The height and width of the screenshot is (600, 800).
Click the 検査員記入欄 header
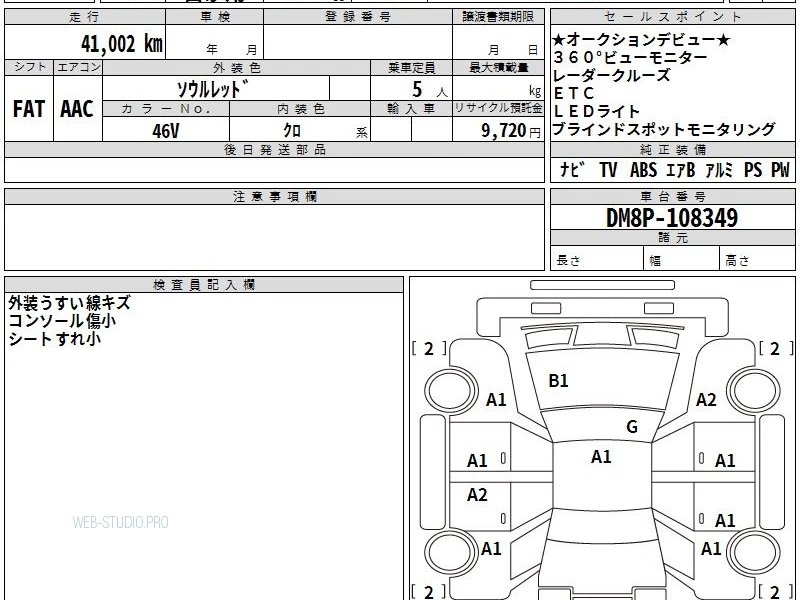point(204,285)
